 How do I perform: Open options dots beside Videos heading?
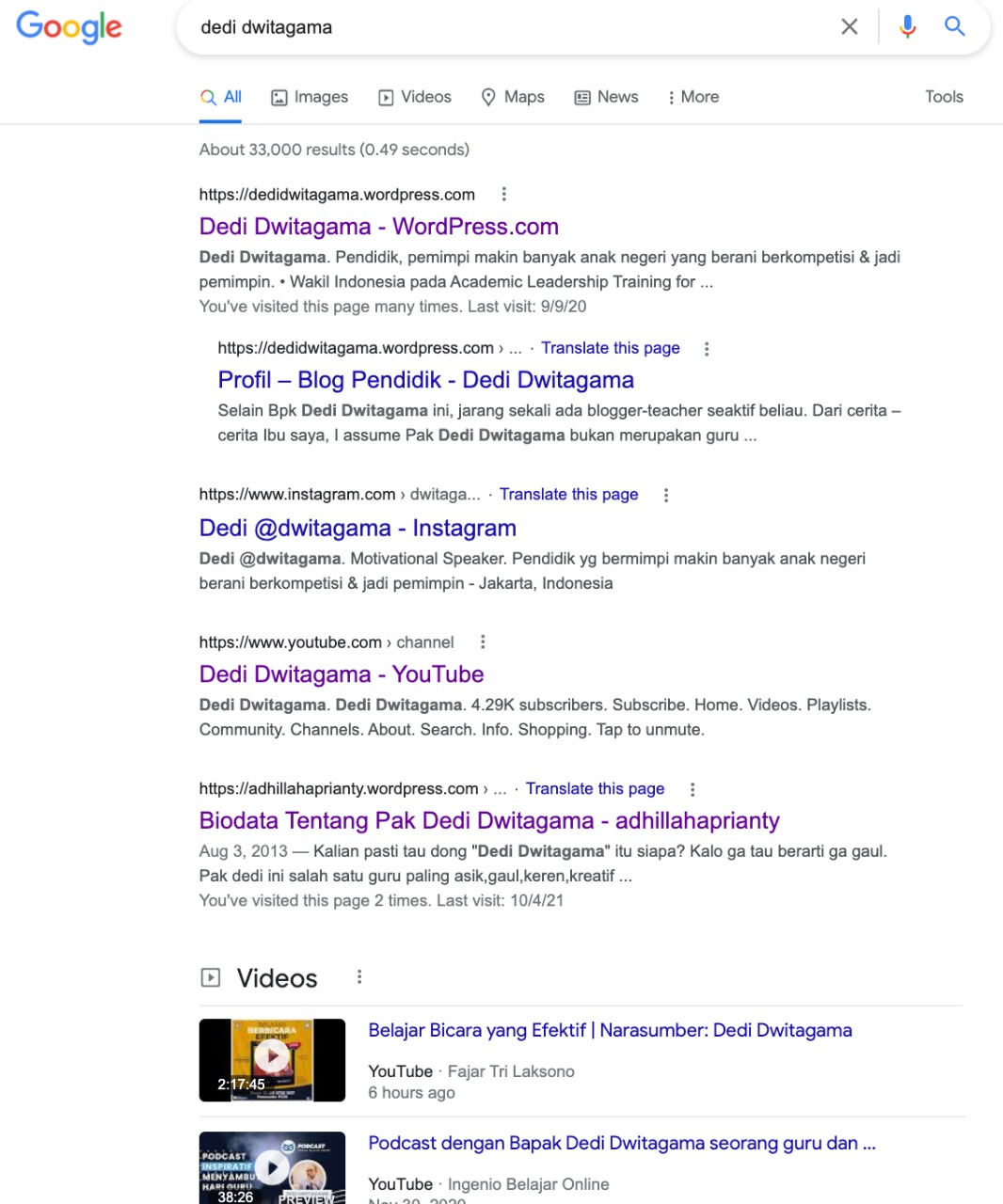point(359,977)
